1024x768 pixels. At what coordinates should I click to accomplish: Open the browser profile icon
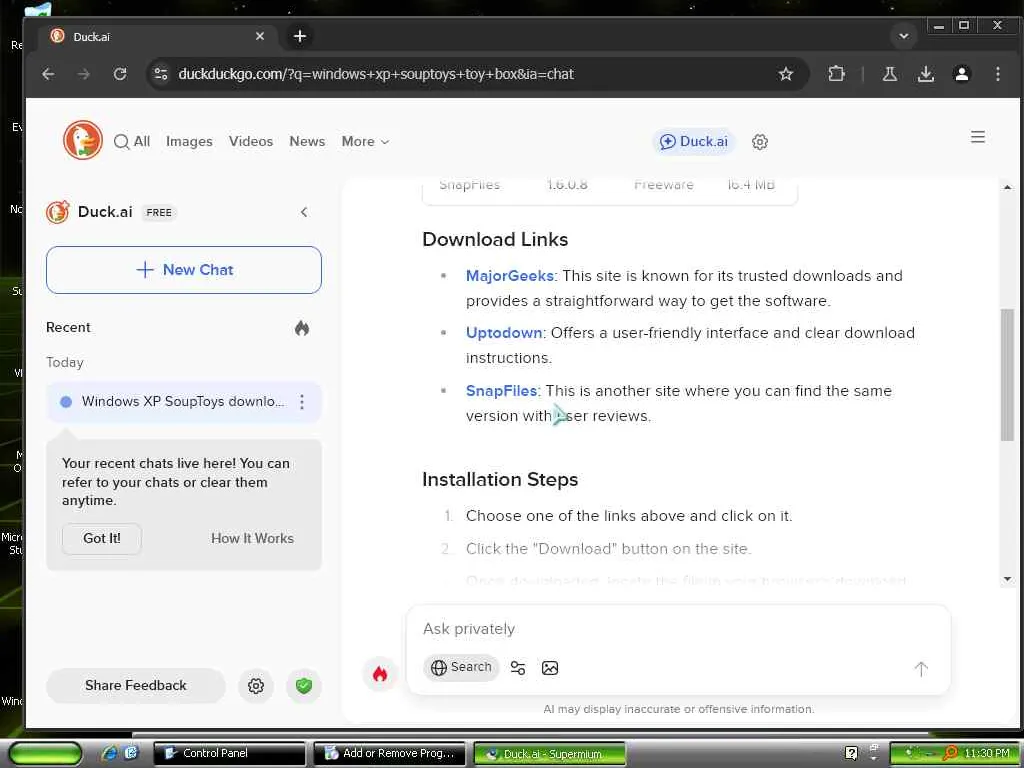[x=961, y=74]
